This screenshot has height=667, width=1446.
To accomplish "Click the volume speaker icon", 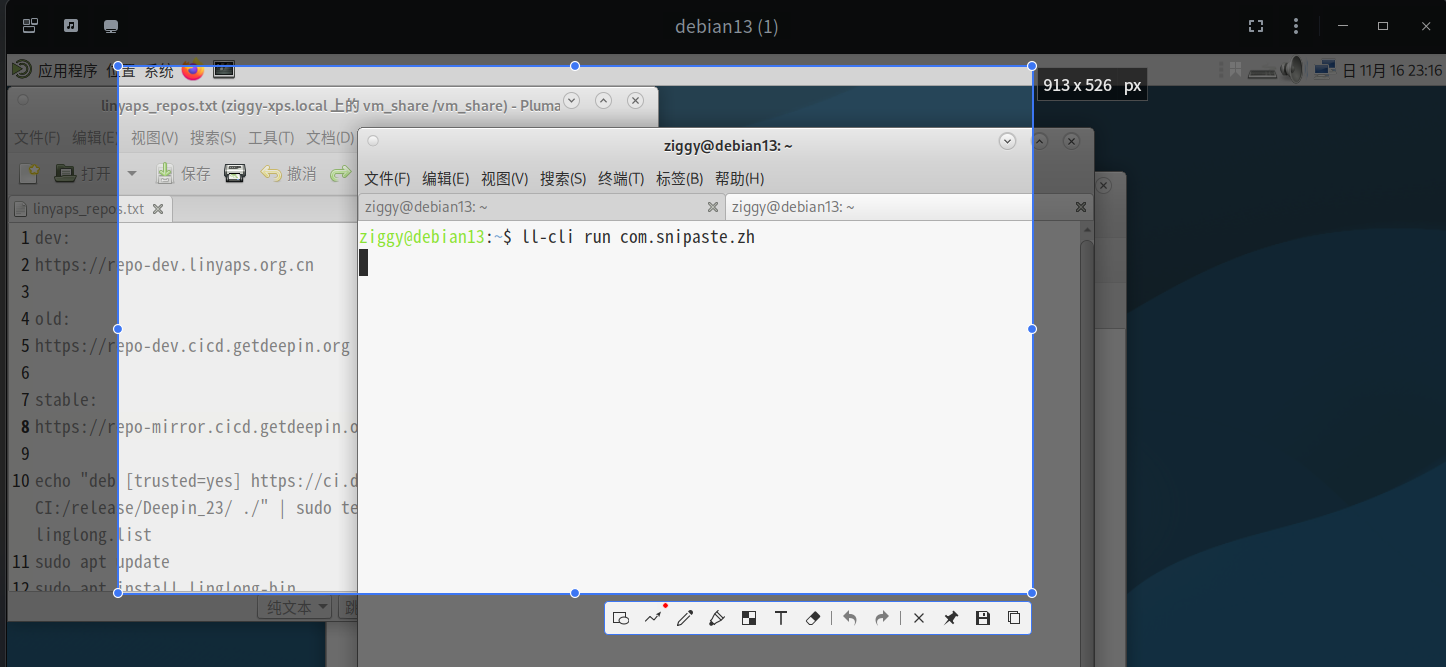I will [1294, 70].
